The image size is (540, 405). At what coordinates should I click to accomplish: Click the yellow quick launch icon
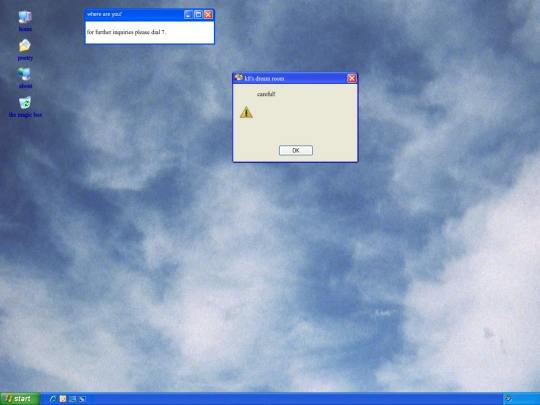pos(63,399)
